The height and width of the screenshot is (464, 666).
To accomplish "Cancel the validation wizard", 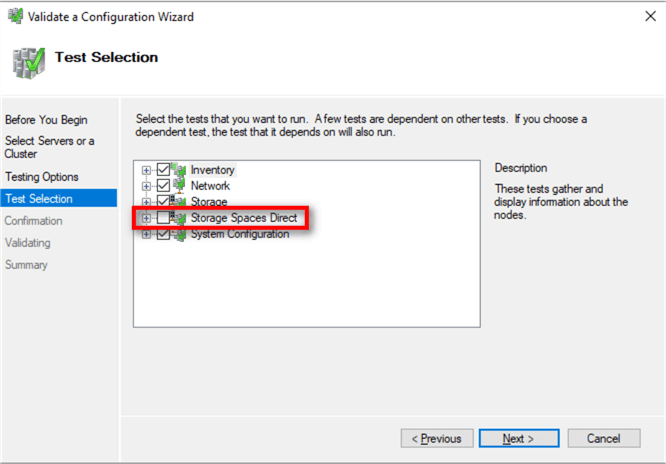I will point(604,438).
